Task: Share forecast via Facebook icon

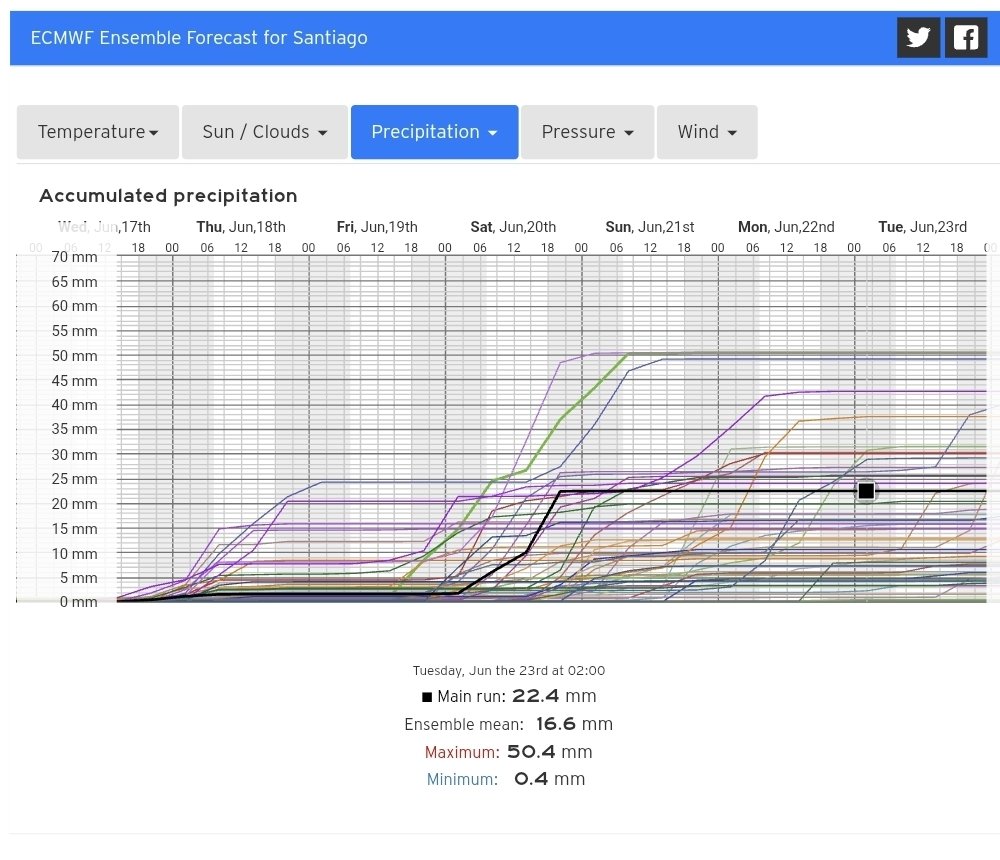Action: click(x=966, y=38)
